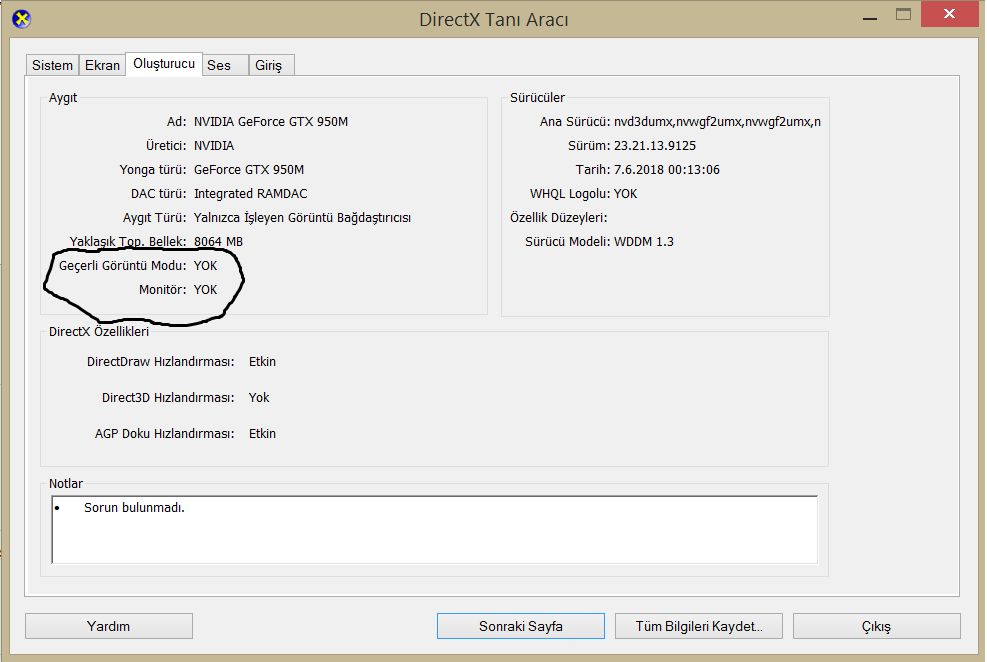Click the 'Yaklaşık Top. Bellek:' label

(x=128, y=242)
